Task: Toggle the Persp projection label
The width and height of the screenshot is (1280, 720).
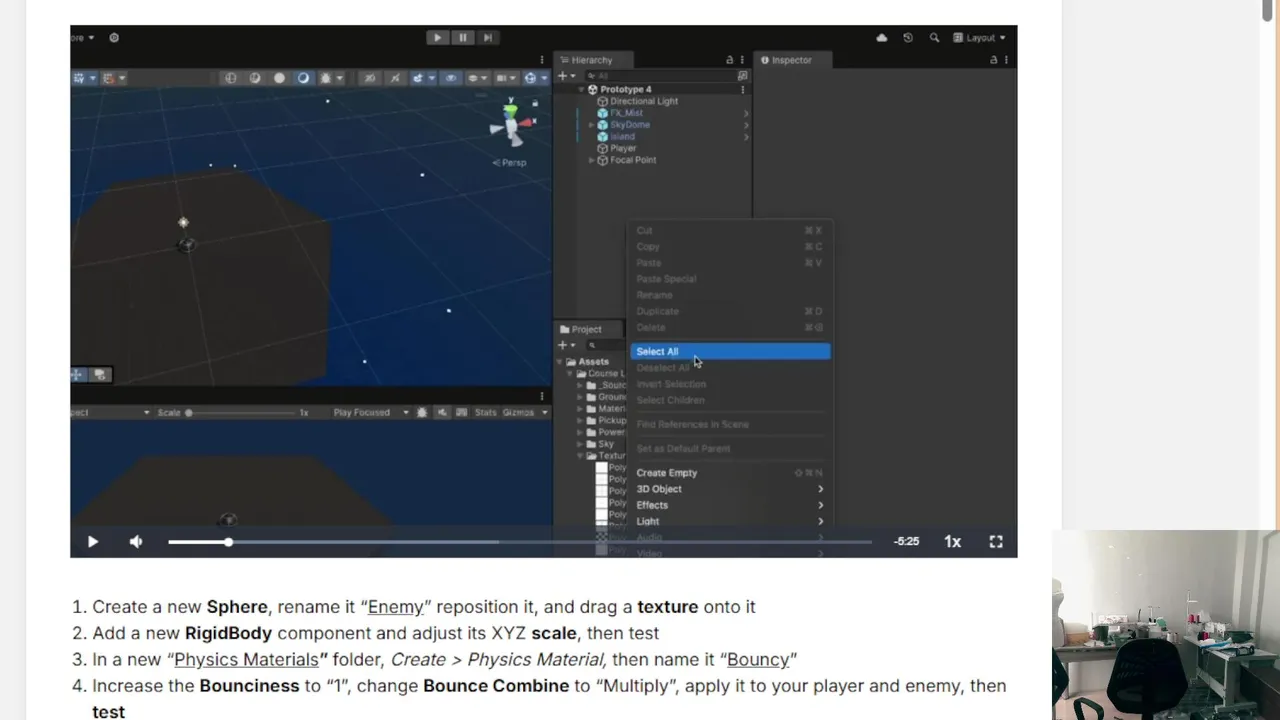Action: tap(510, 163)
